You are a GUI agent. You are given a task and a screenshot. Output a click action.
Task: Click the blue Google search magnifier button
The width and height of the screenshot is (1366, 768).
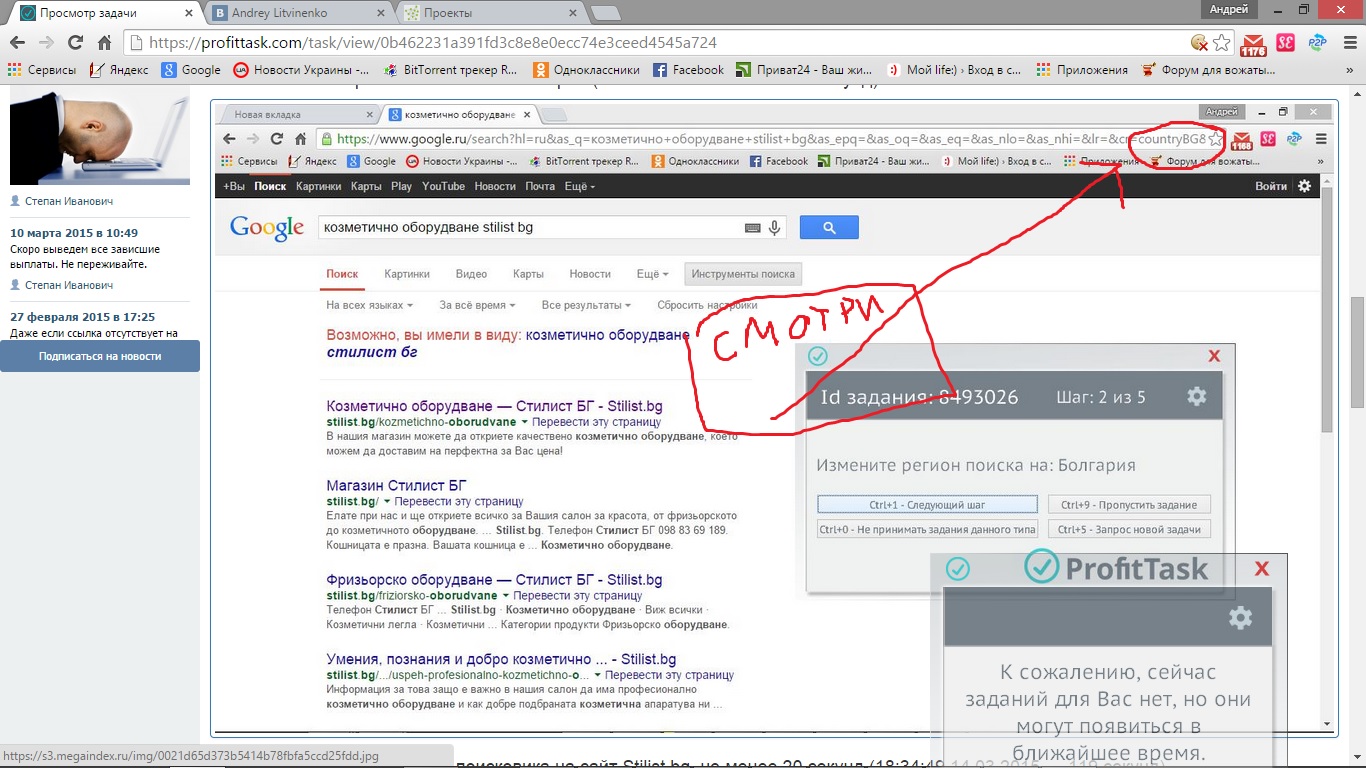(829, 228)
